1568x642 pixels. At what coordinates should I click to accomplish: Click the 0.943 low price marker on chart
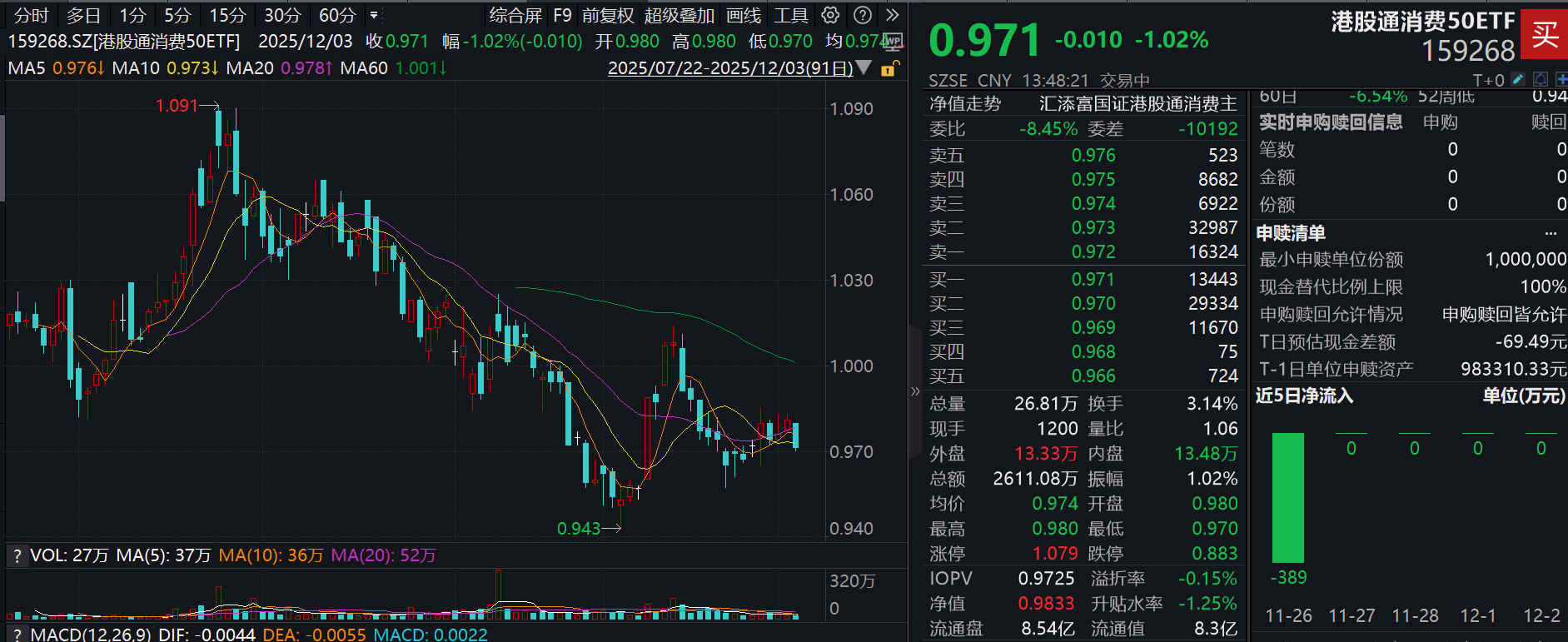pyautogui.click(x=579, y=529)
